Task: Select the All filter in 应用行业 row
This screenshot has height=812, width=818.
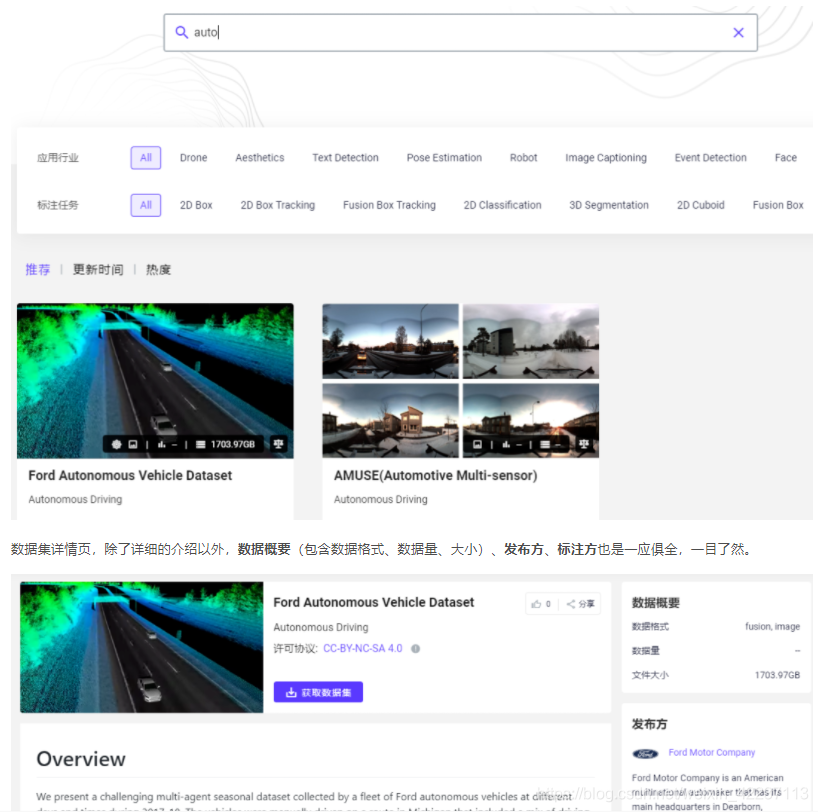Action: (146, 158)
